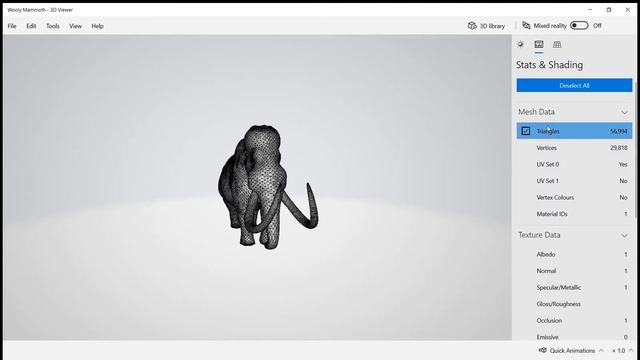This screenshot has height=360, width=640.
Task: Open the 3D library button
Action: click(487, 26)
